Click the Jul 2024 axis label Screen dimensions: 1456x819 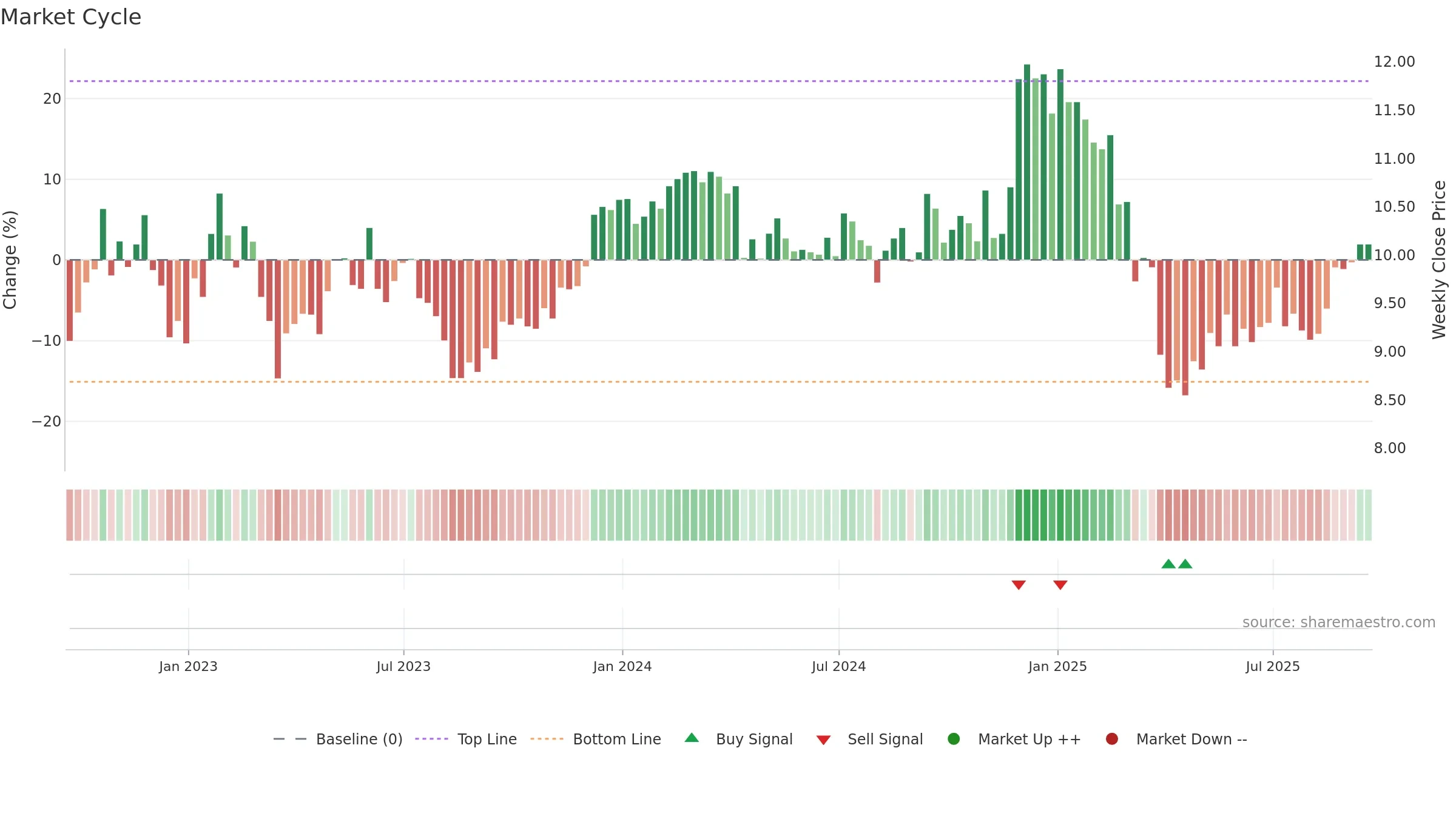(839, 666)
